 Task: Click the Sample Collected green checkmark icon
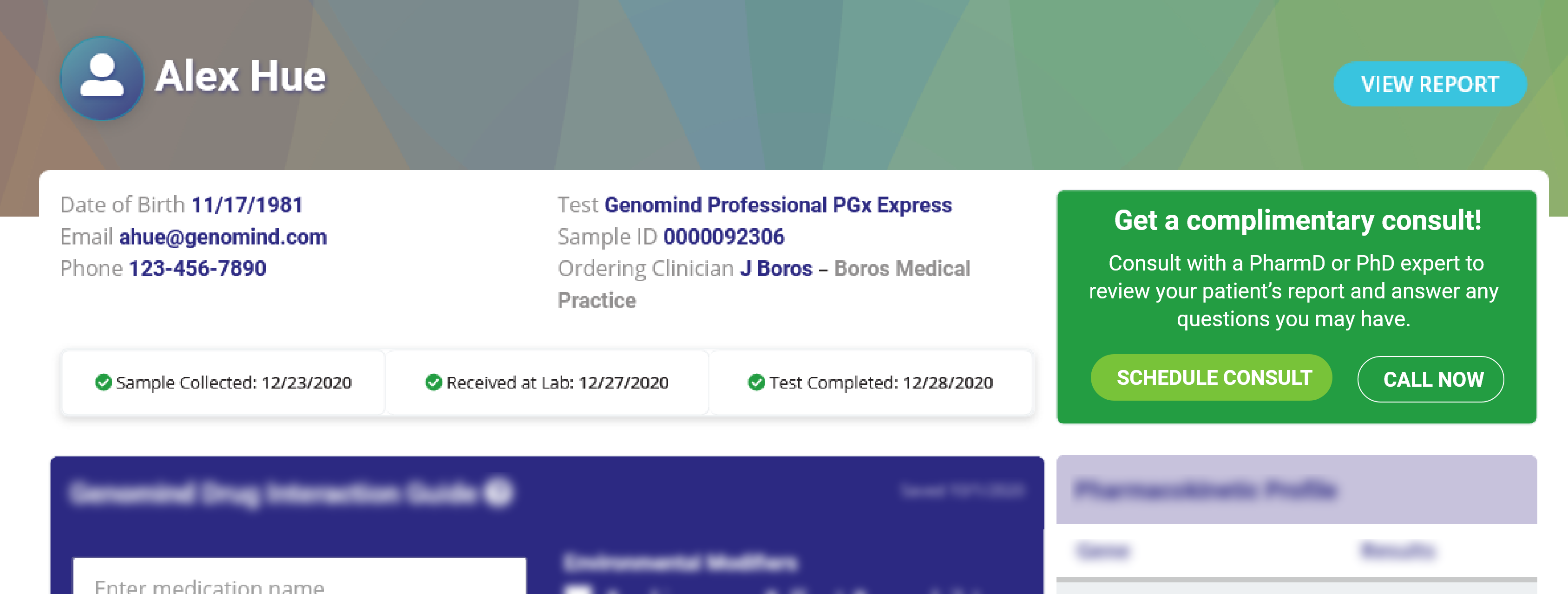104,383
